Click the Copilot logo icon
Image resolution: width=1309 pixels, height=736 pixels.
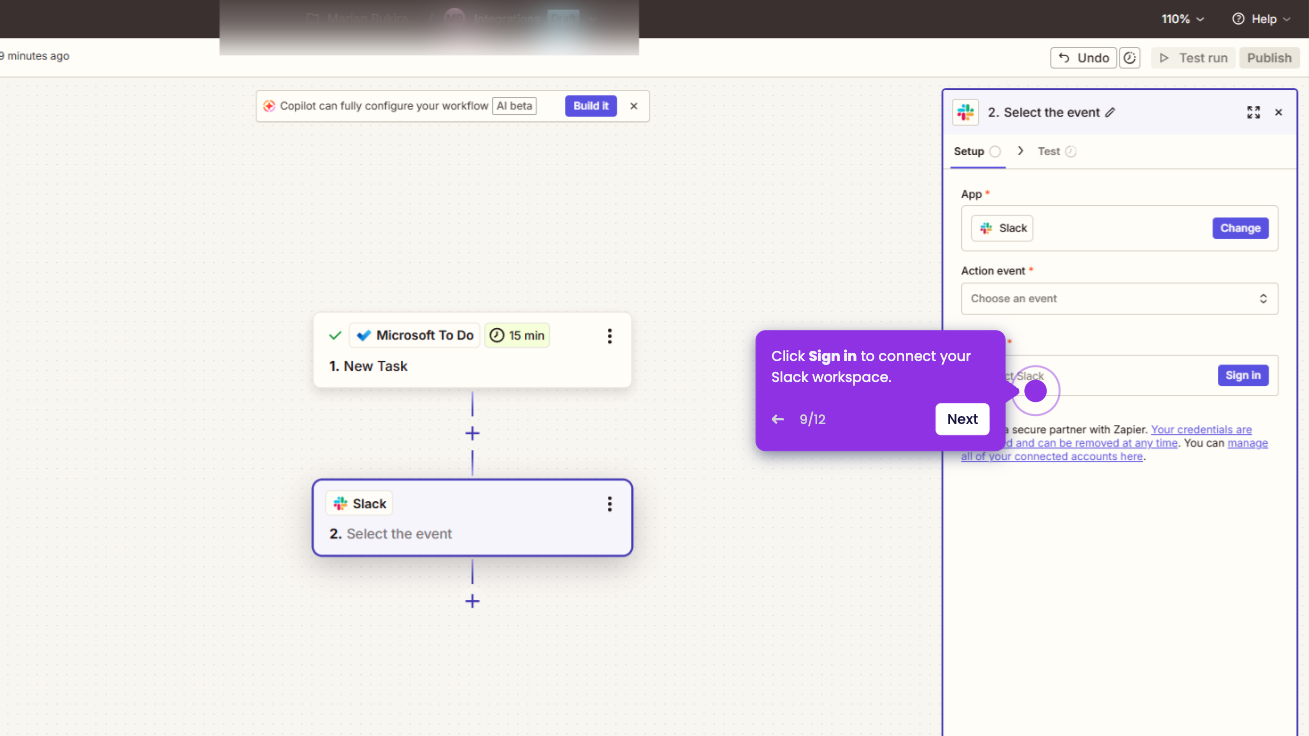click(x=269, y=106)
